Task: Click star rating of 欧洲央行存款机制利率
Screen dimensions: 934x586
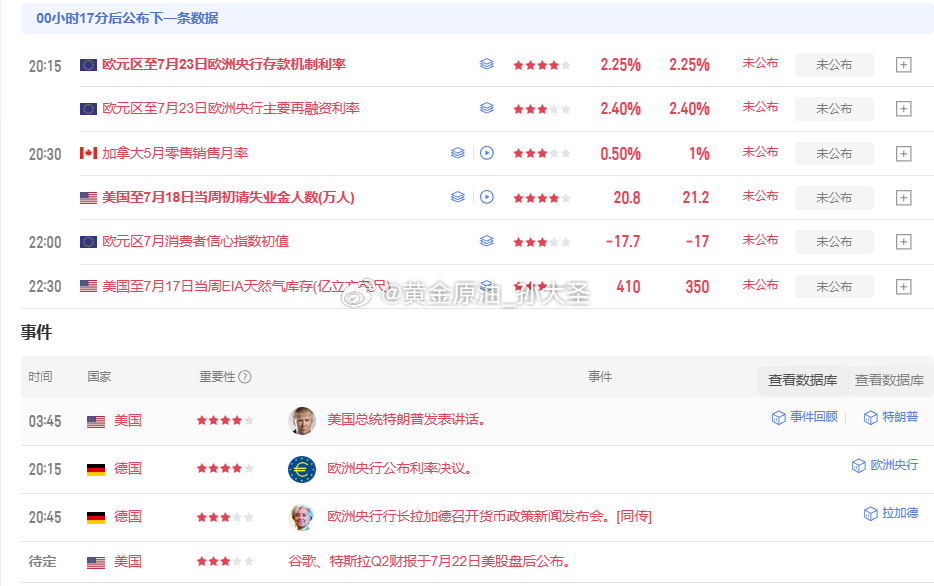Action: 542,65
